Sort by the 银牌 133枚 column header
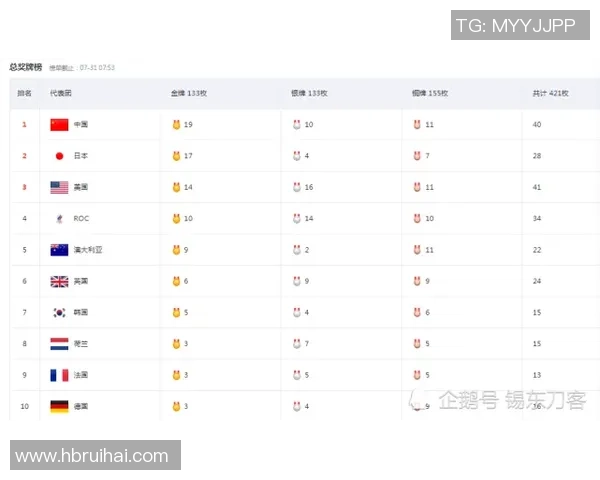Viewport: 600px width, 480px height. click(x=309, y=93)
